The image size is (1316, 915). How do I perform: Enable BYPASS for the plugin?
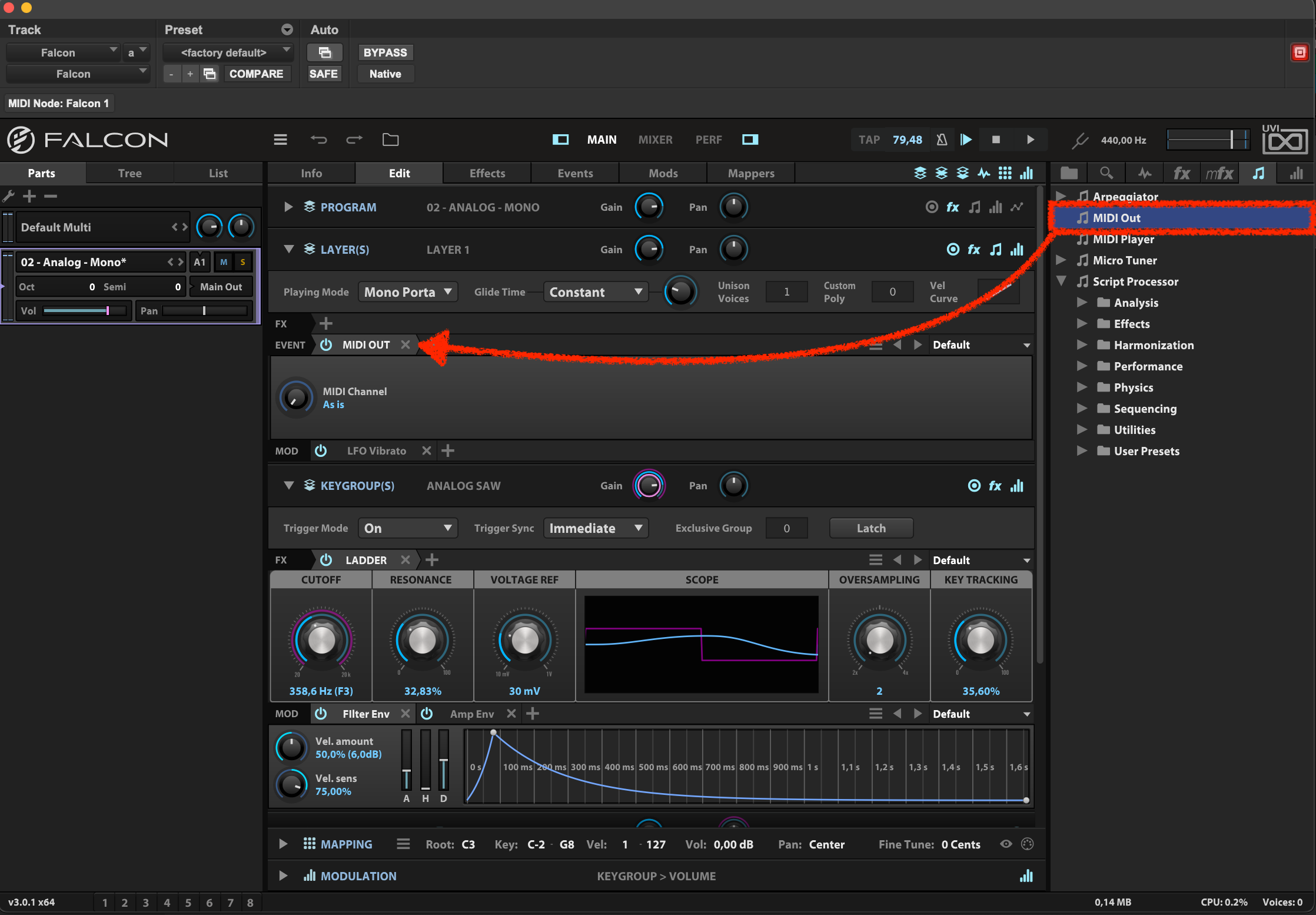click(386, 52)
